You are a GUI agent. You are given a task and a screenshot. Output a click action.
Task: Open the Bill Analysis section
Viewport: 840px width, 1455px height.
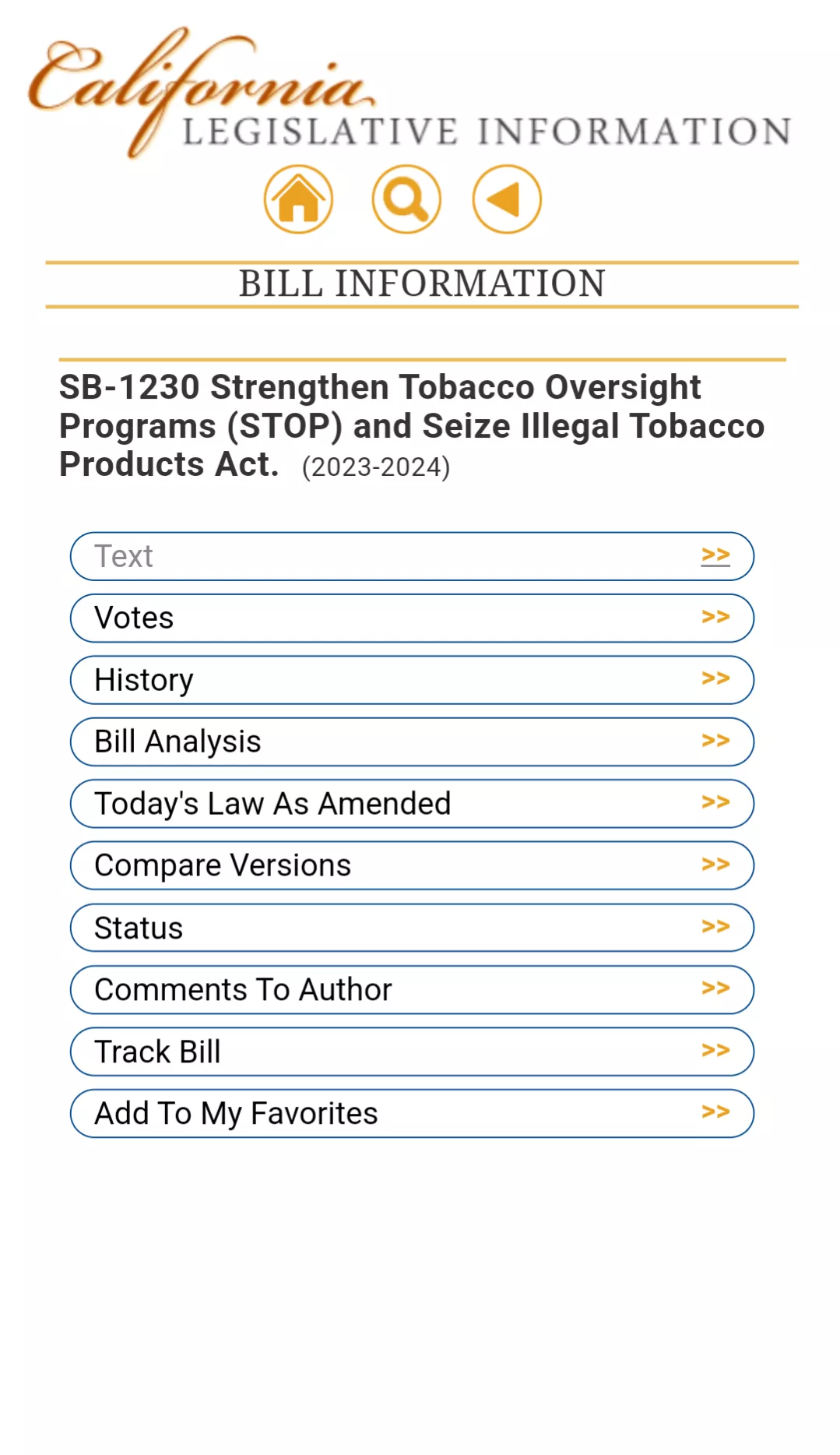177,742
